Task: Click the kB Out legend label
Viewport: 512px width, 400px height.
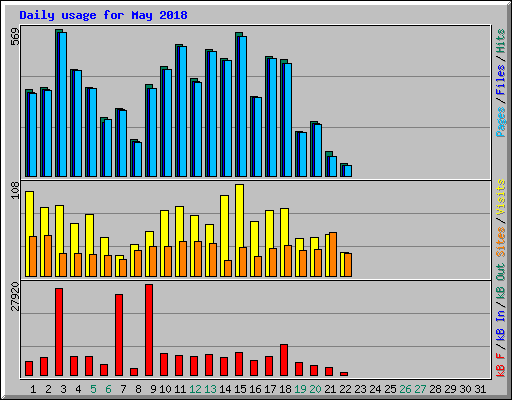Action: coord(501,282)
